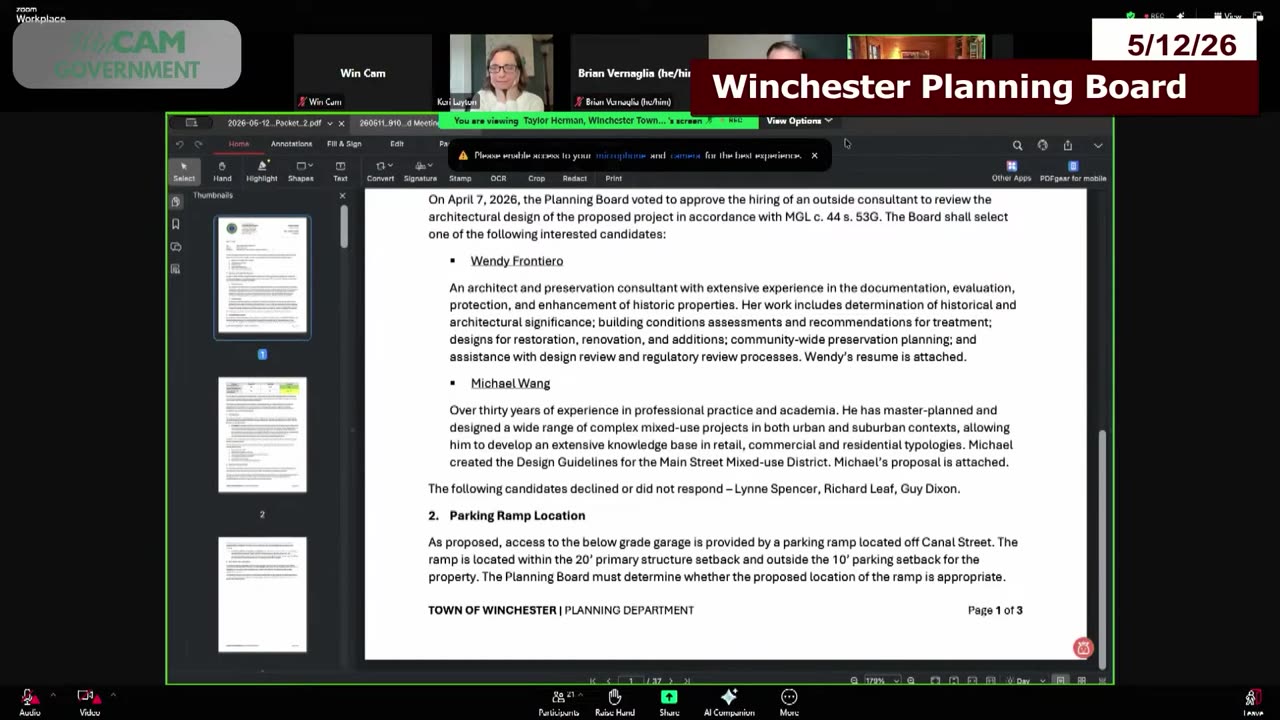Viewport: 1280px width, 720px height.
Task: Open the bookmarks sidebar icon
Action: [176, 224]
